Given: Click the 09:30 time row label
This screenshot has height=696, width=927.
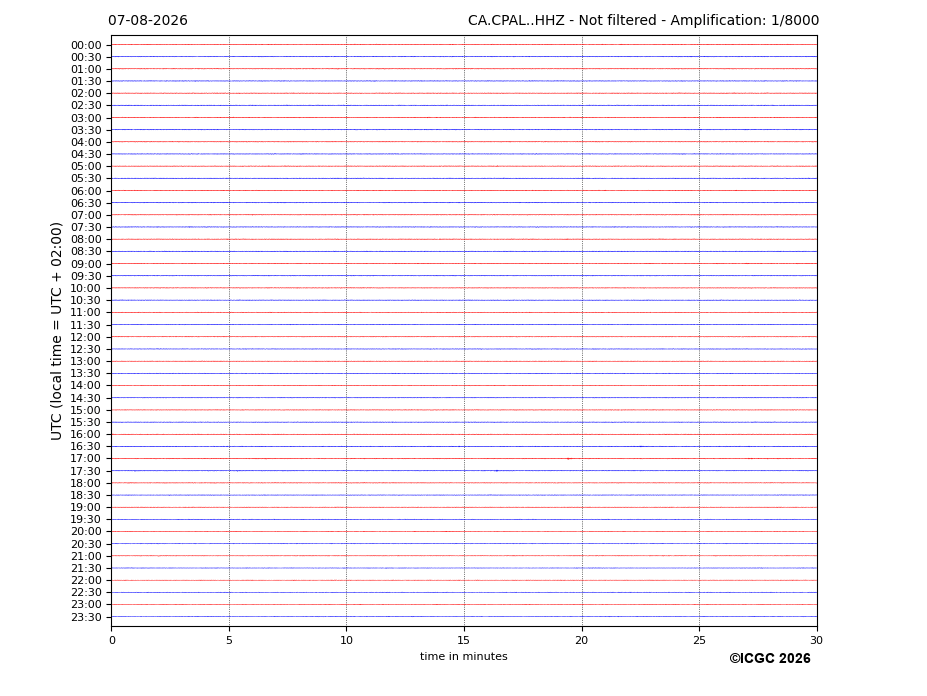Looking at the screenshot, I should point(86,276).
